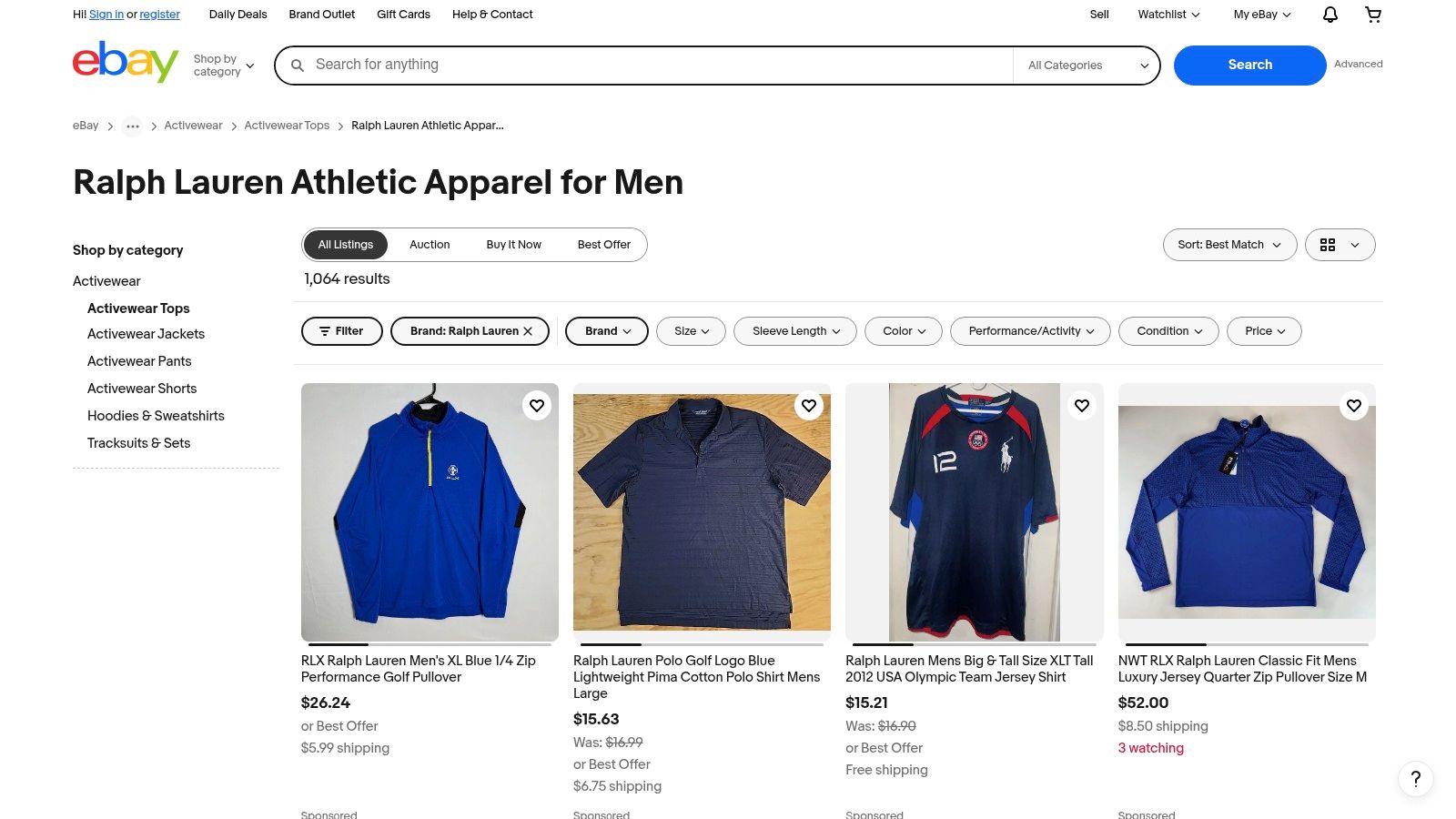Remove the Brand: Ralph Lauren filter

click(x=528, y=331)
